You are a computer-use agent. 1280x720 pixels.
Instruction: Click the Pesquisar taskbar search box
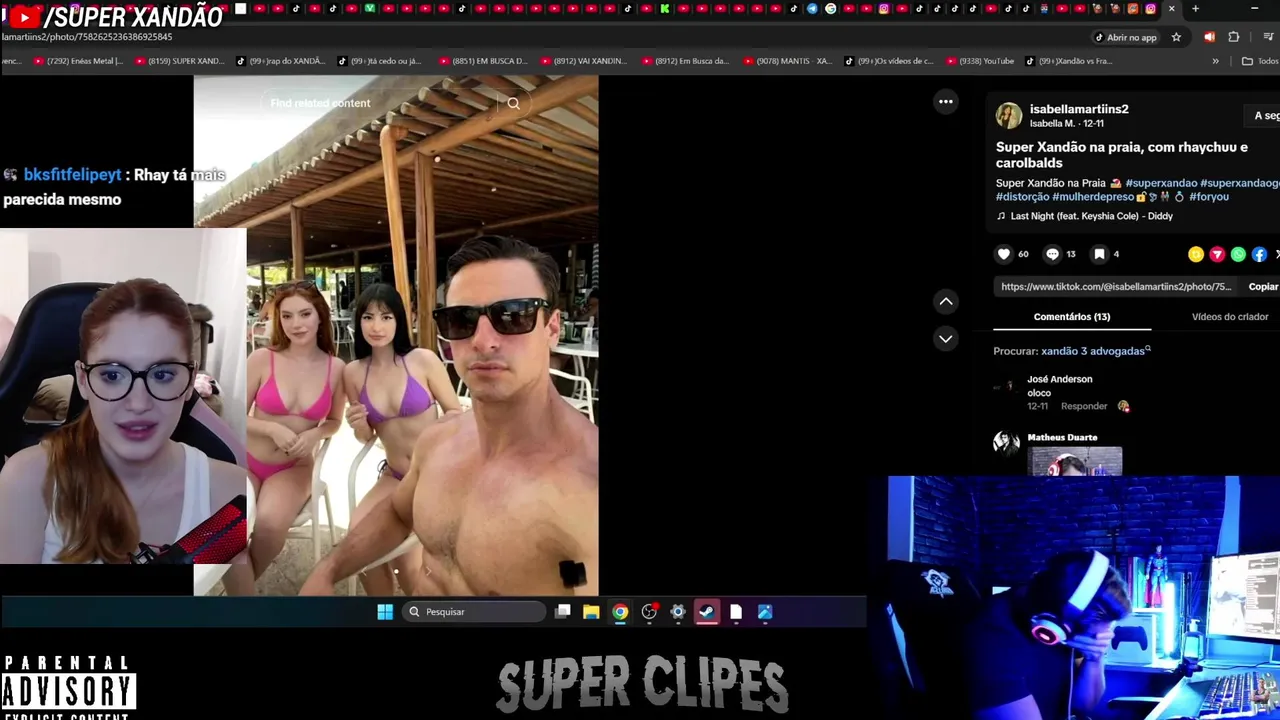pos(474,612)
